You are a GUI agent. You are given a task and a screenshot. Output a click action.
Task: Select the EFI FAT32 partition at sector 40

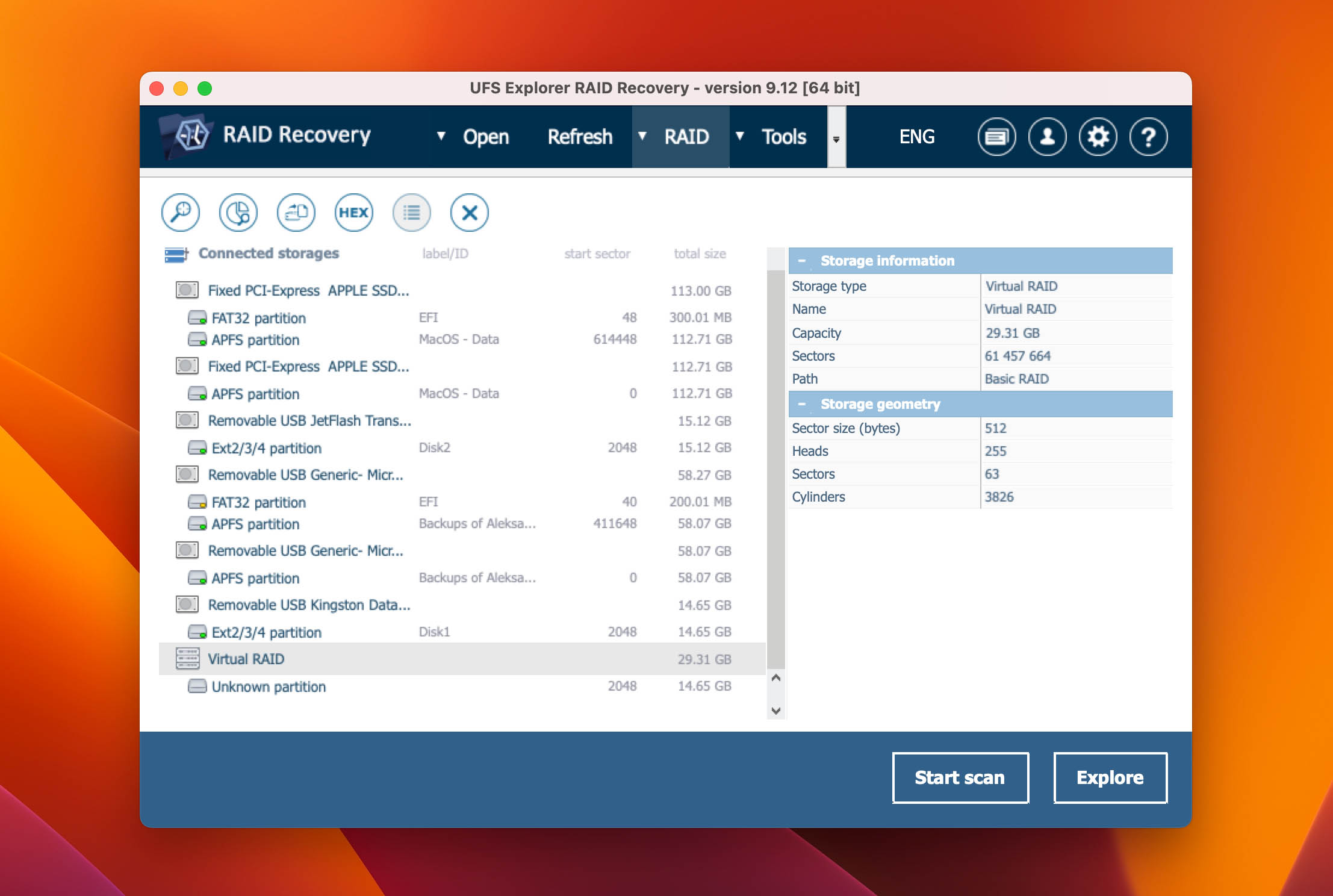(462, 502)
